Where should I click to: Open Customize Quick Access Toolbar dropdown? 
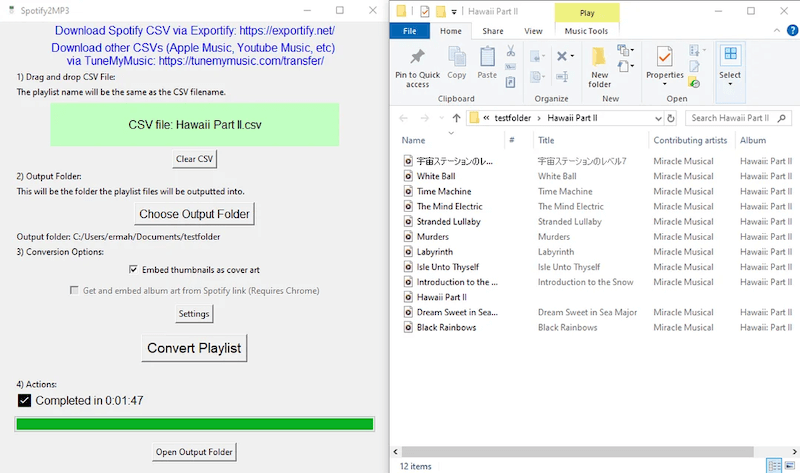click(x=454, y=12)
